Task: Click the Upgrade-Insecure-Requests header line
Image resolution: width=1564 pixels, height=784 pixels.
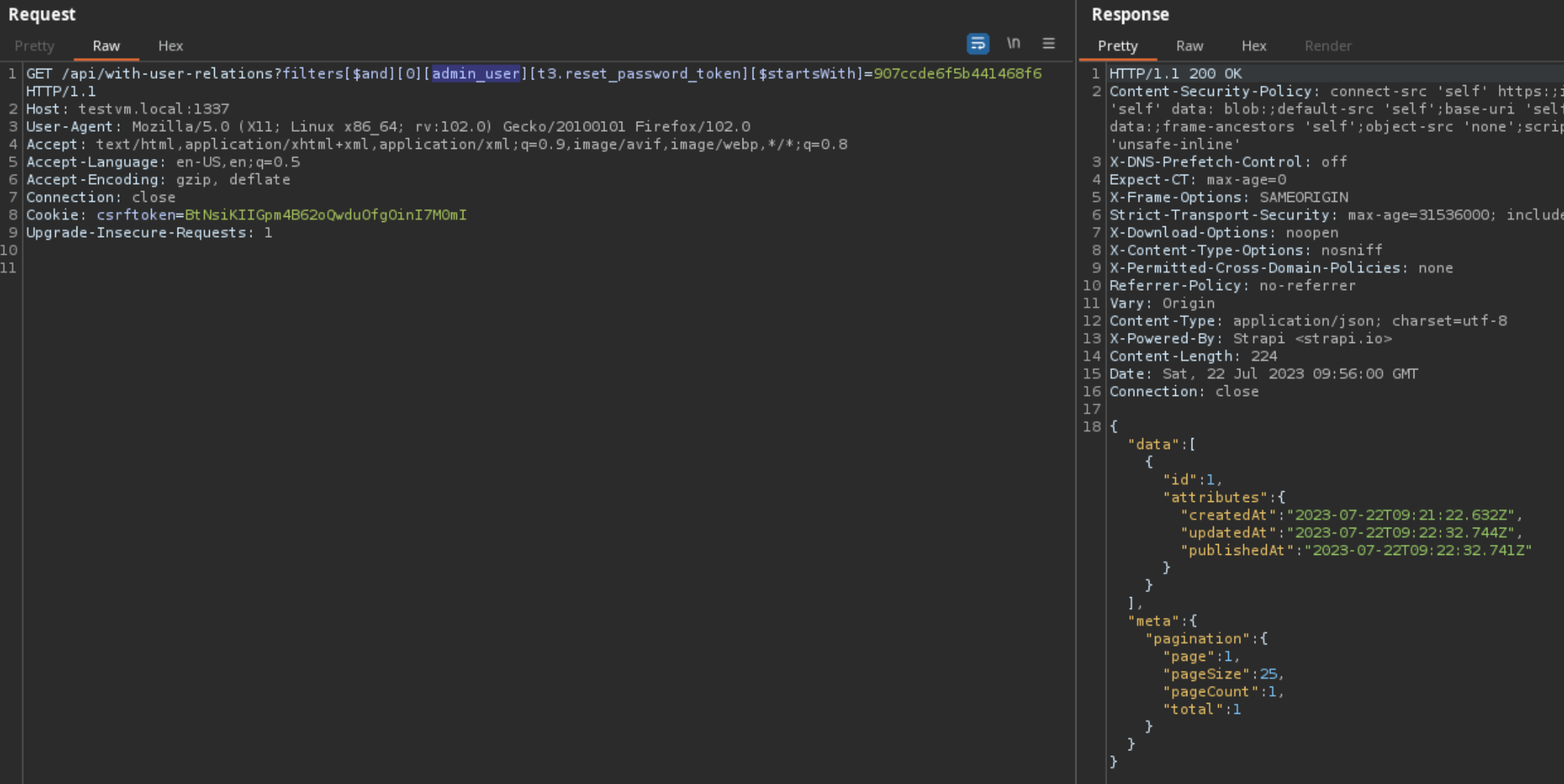Action: tap(149, 233)
